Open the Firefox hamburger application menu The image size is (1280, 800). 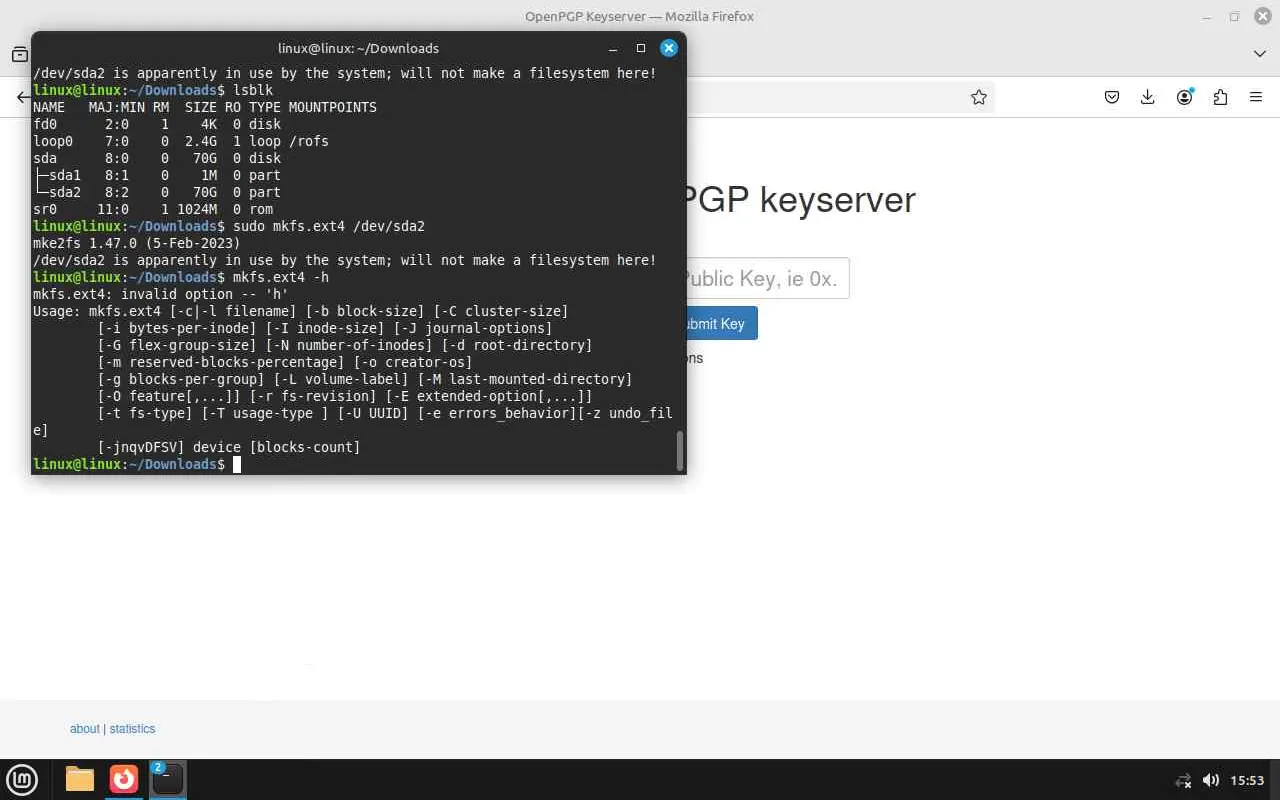tap(1256, 97)
